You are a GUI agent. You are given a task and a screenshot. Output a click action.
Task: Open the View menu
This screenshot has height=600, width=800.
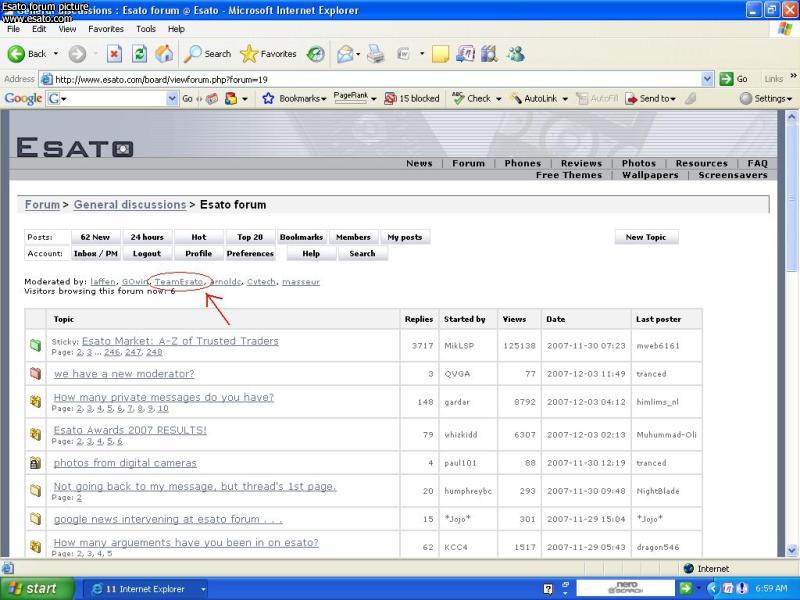coord(67,29)
